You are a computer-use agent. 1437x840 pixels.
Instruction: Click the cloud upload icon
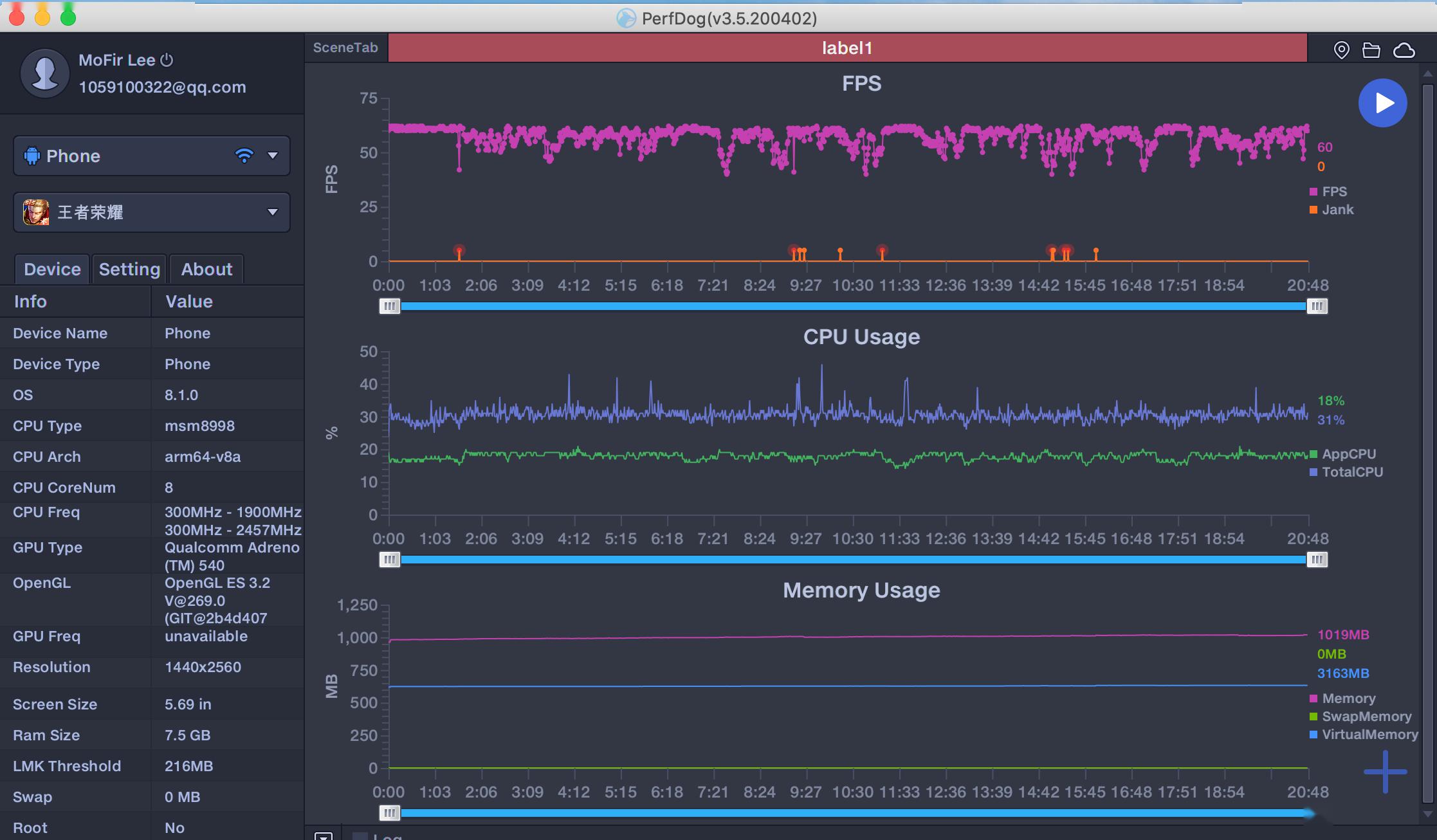[x=1404, y=50]
